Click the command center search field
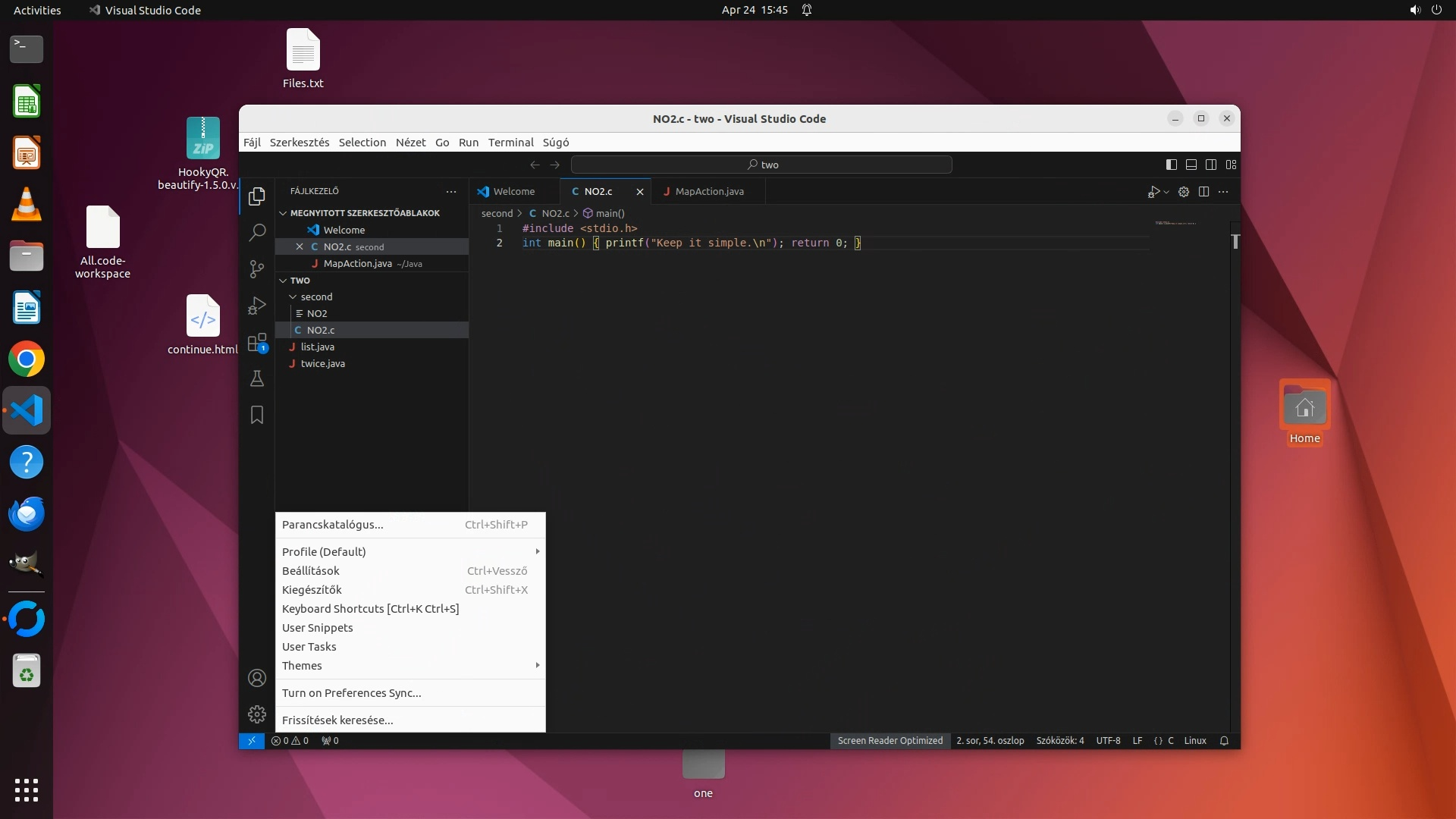 [761, 165]
